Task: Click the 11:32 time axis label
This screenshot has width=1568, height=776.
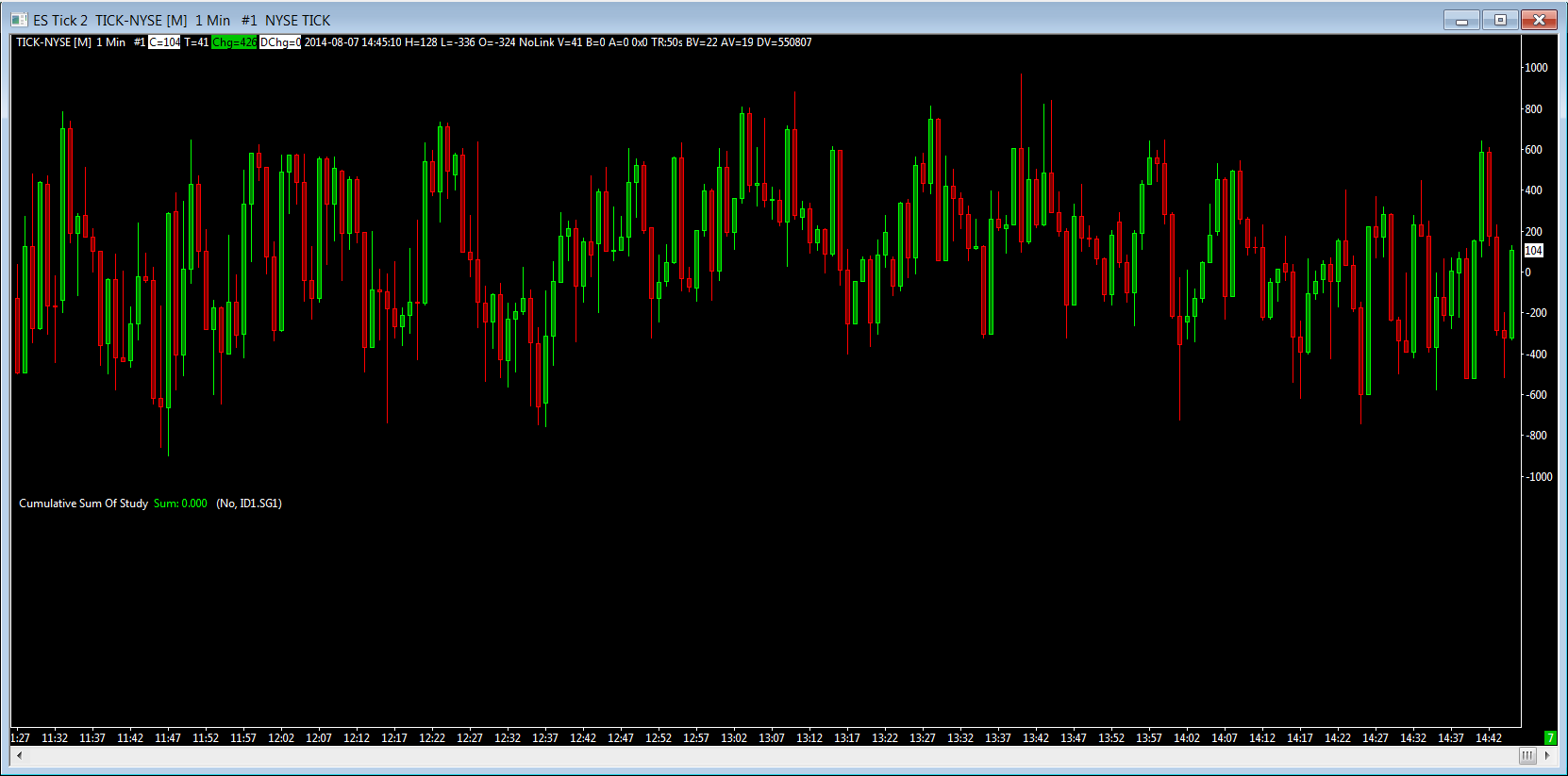Action: pyautogui.click(x=55, y=738)
